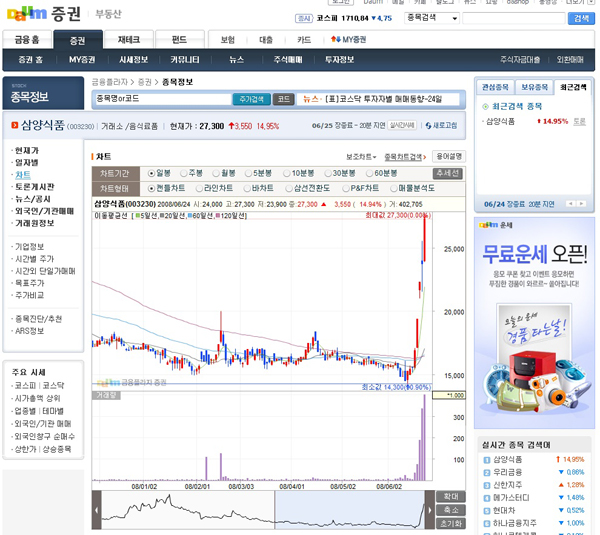The height and width of the screenshot is (535, 600).
Task: Switch to the 재테크 tab
Action: [x=129, y=40]
